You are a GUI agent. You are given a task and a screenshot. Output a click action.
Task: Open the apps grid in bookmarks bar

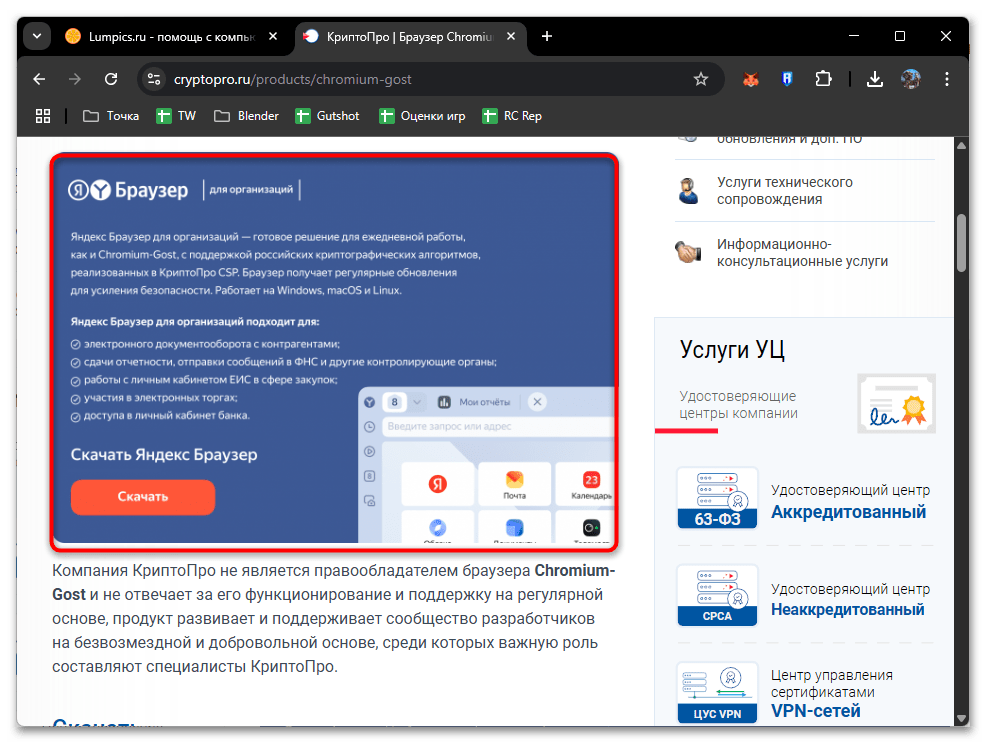[x=43, y=116]
